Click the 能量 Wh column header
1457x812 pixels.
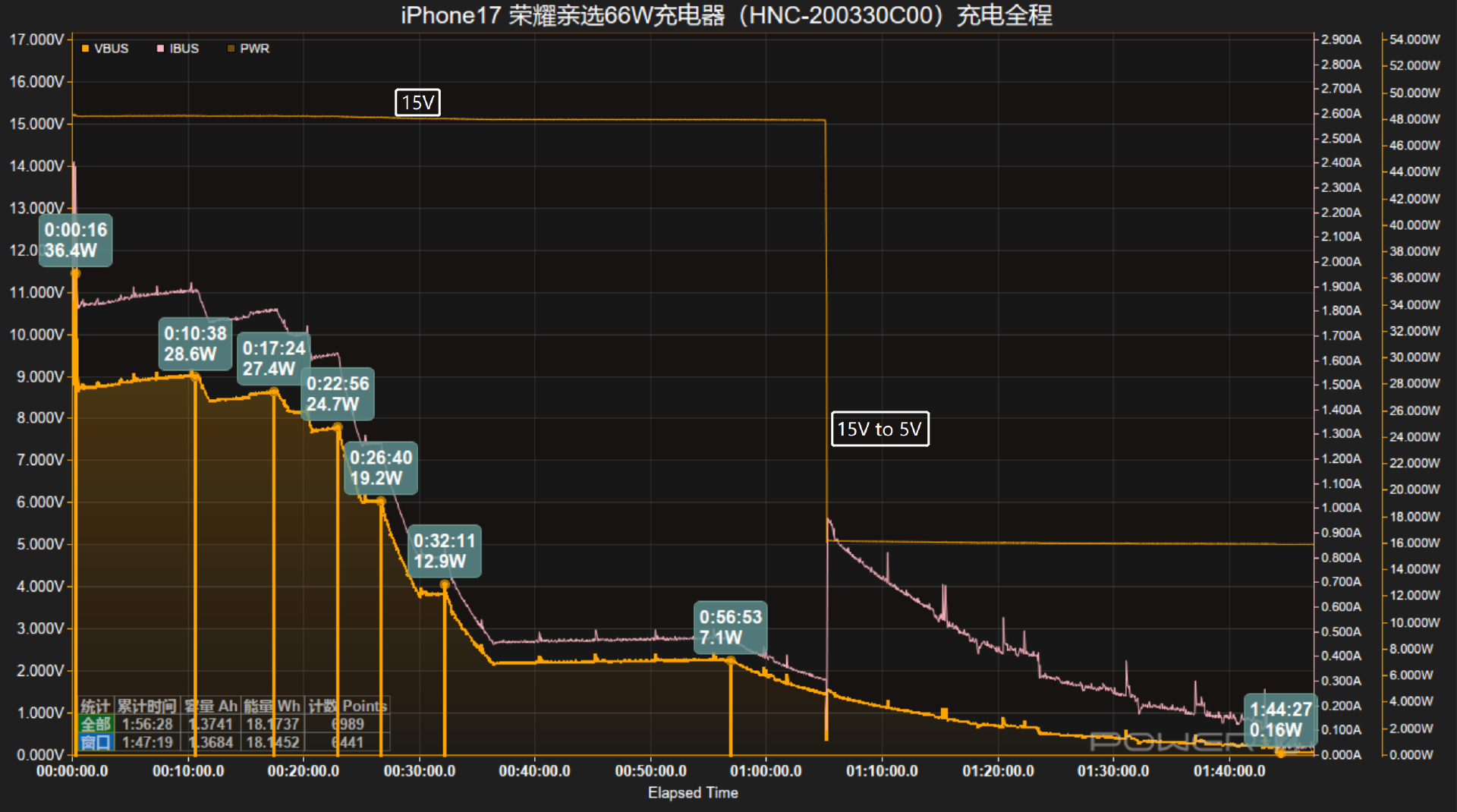point(272,706)
